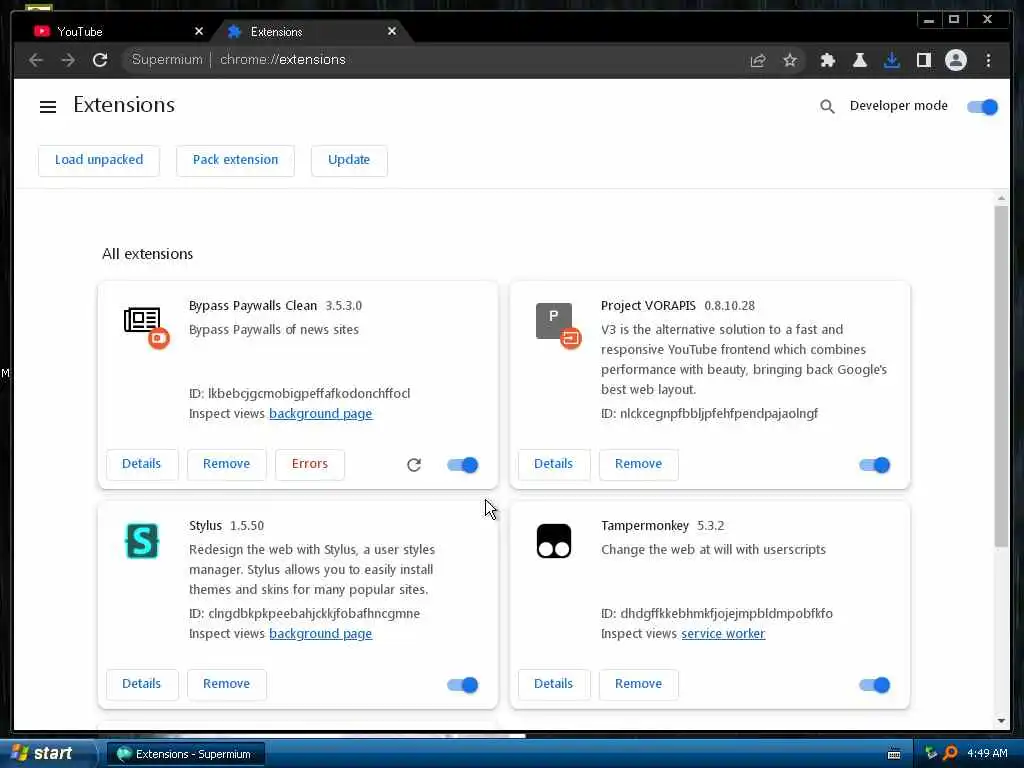Remove the Stylus extension

(x=227, y=684)
